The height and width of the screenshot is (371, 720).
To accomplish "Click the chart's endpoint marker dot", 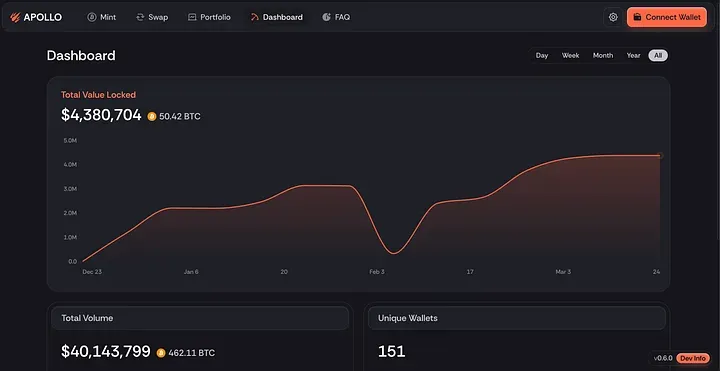I will click(660, 156).
